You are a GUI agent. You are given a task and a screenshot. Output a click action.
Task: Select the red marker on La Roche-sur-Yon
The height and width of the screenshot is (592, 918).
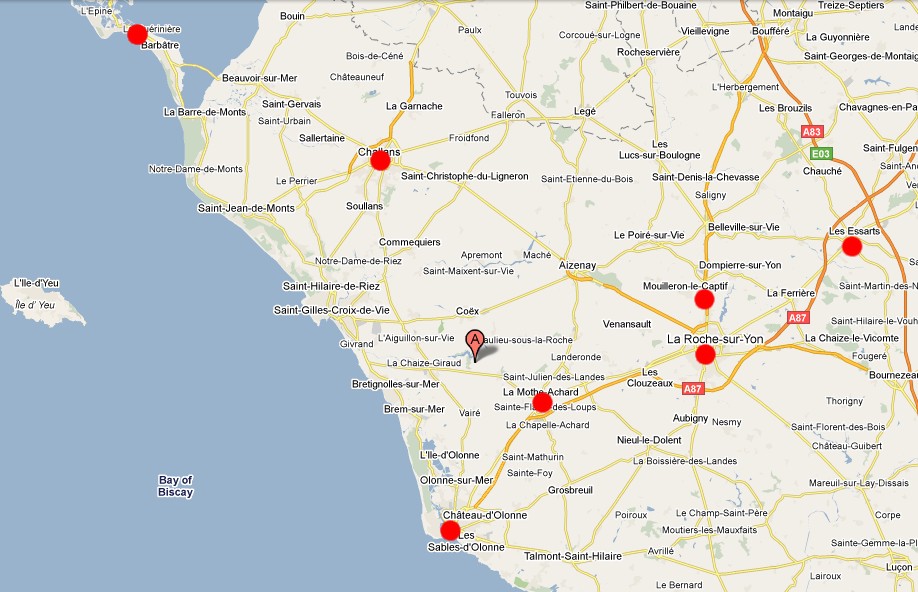tap(705, 354)
